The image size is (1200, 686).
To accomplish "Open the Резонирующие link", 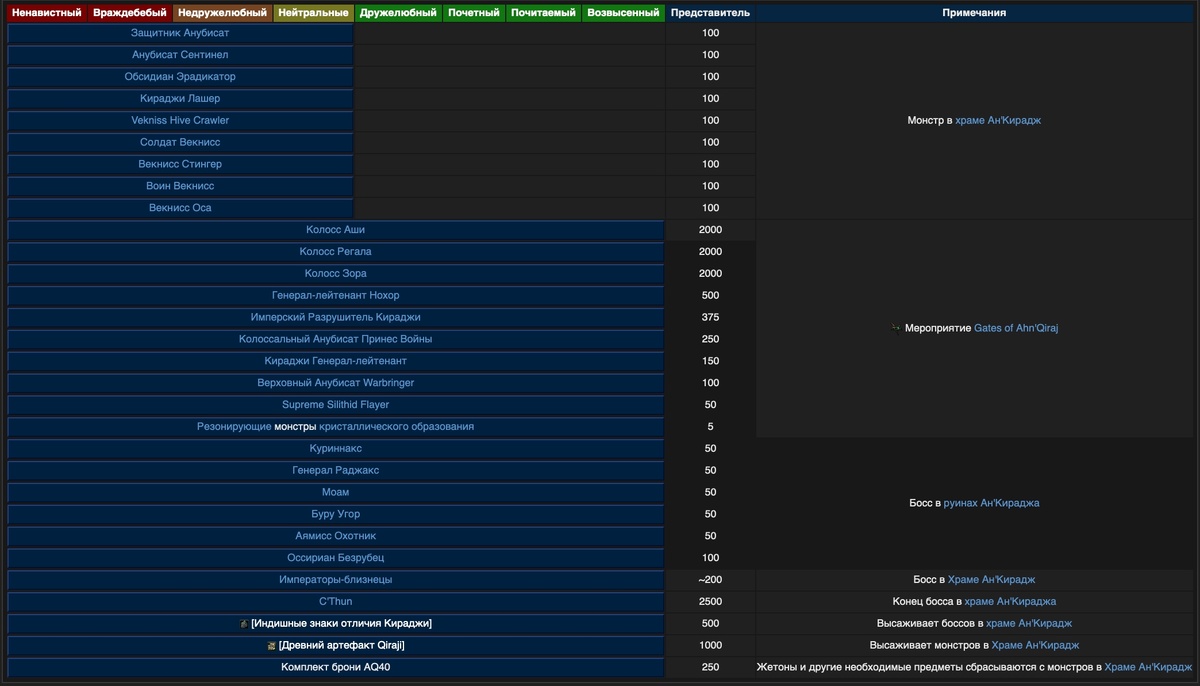I will (234, 427).
